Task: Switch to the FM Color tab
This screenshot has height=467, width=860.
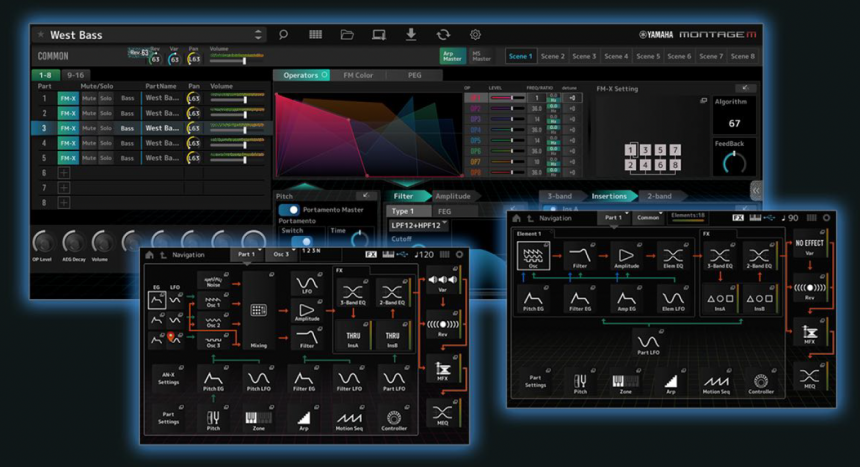Action: [x=358, y=75]
